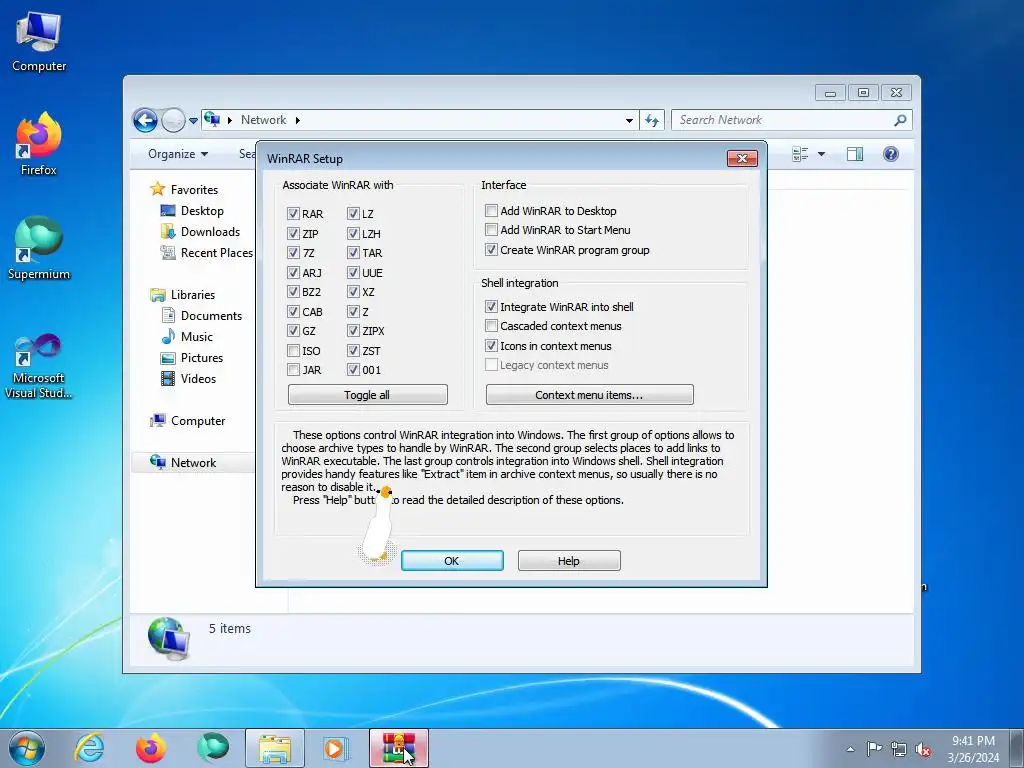Screen dimensions: 1024x768
Task: Uncheck Create WinRAR program group
Action: [491, 249]
